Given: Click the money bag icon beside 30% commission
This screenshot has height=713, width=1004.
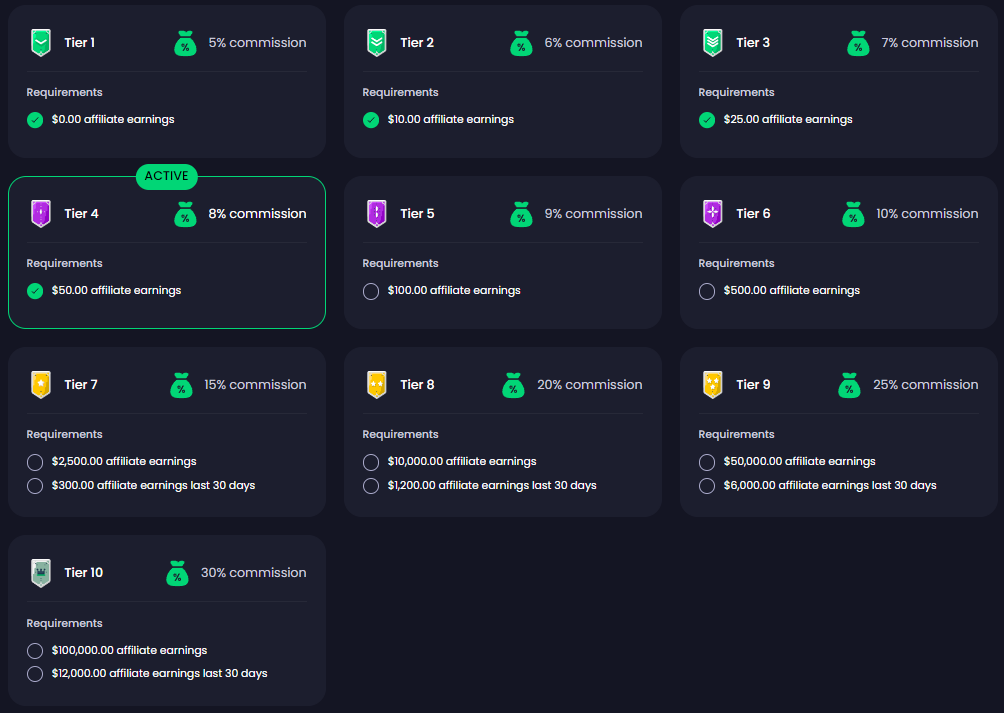Looking at the screenshot, I should 177,573.
